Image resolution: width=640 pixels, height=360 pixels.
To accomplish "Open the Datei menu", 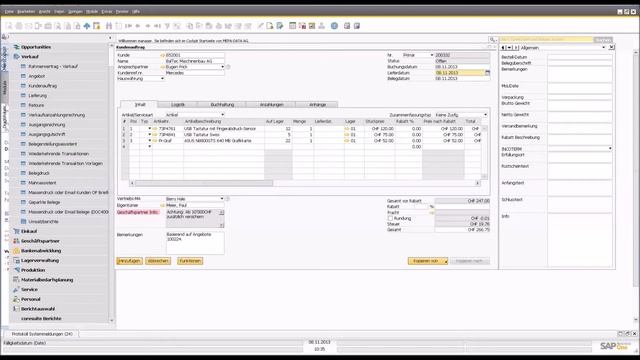I will pyautogui.click(x=9, y=11).
